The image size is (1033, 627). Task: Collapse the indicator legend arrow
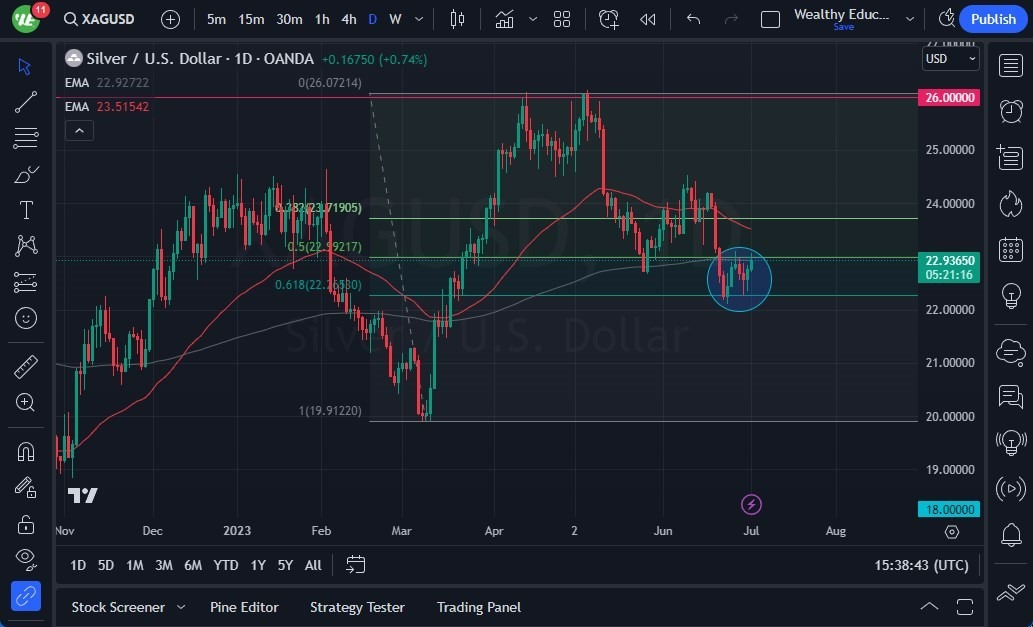point(79,130)
